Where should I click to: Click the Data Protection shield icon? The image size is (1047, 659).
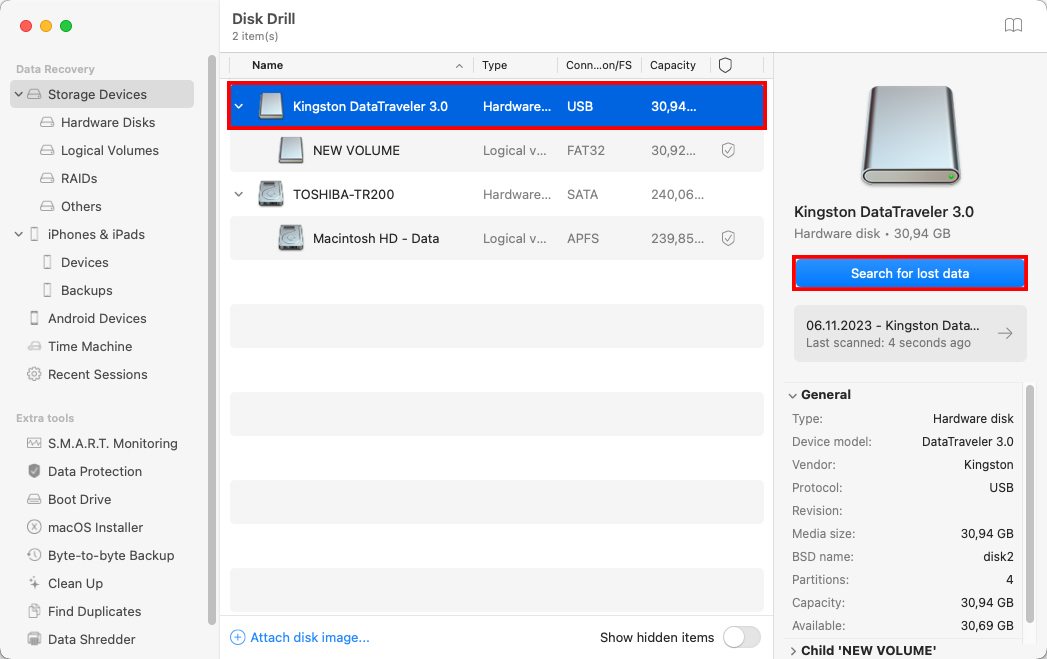(x=34, y=471)
